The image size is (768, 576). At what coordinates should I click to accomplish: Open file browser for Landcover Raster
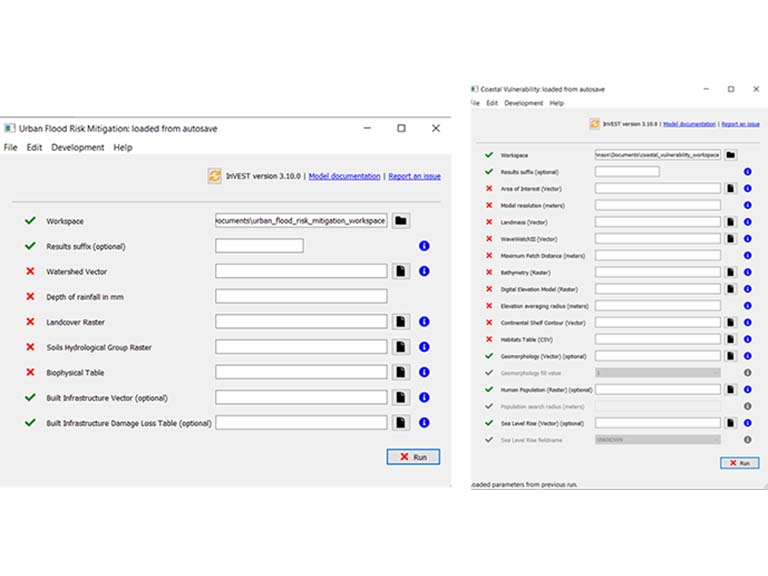401,321
